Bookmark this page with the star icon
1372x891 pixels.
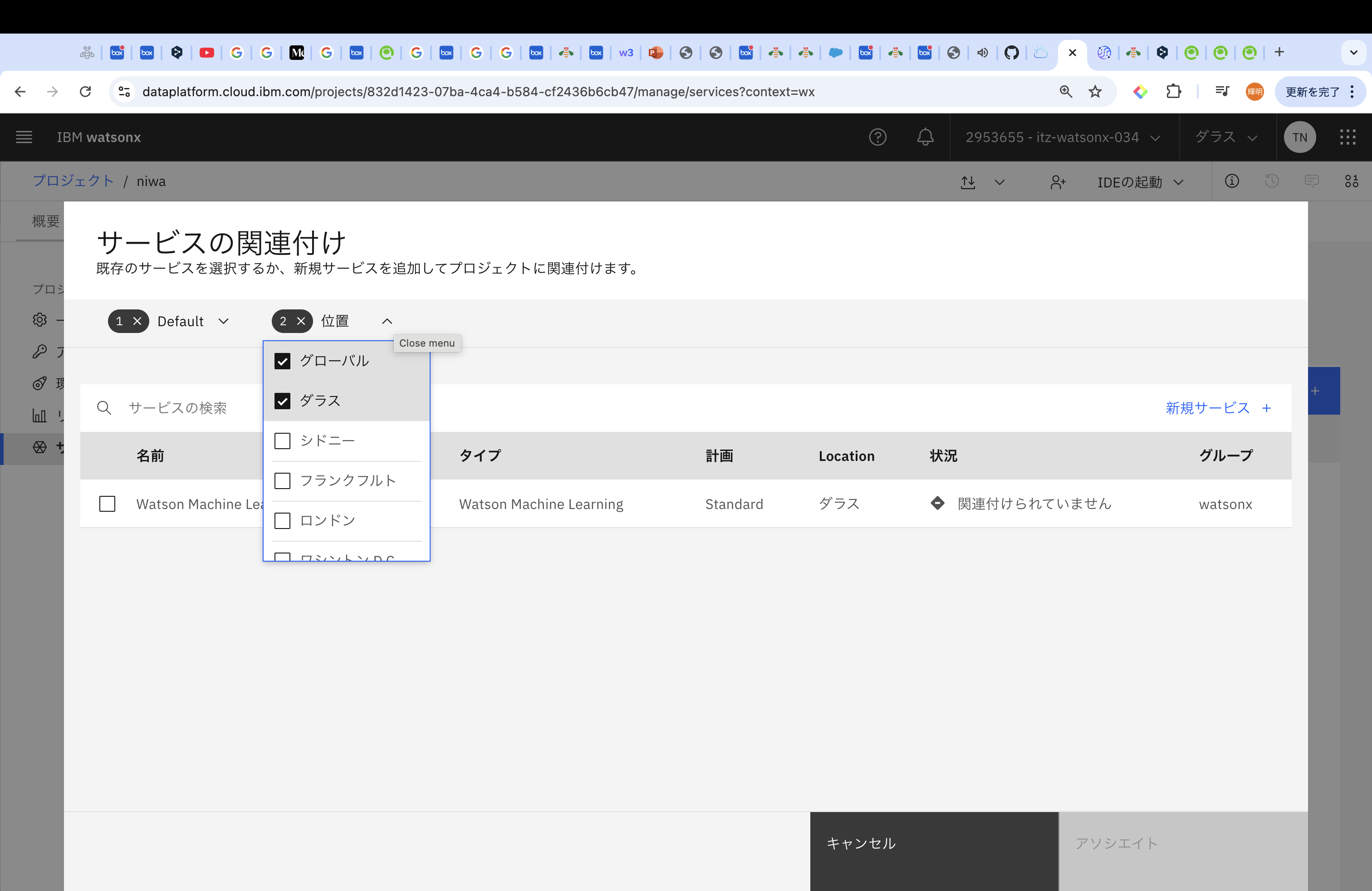click(1095, 92)
